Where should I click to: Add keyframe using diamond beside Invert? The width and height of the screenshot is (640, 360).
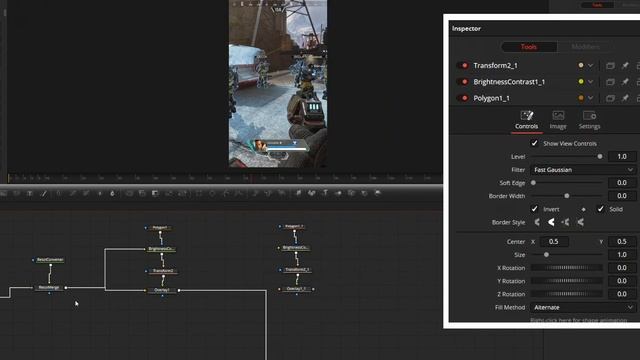coord(583,209)
